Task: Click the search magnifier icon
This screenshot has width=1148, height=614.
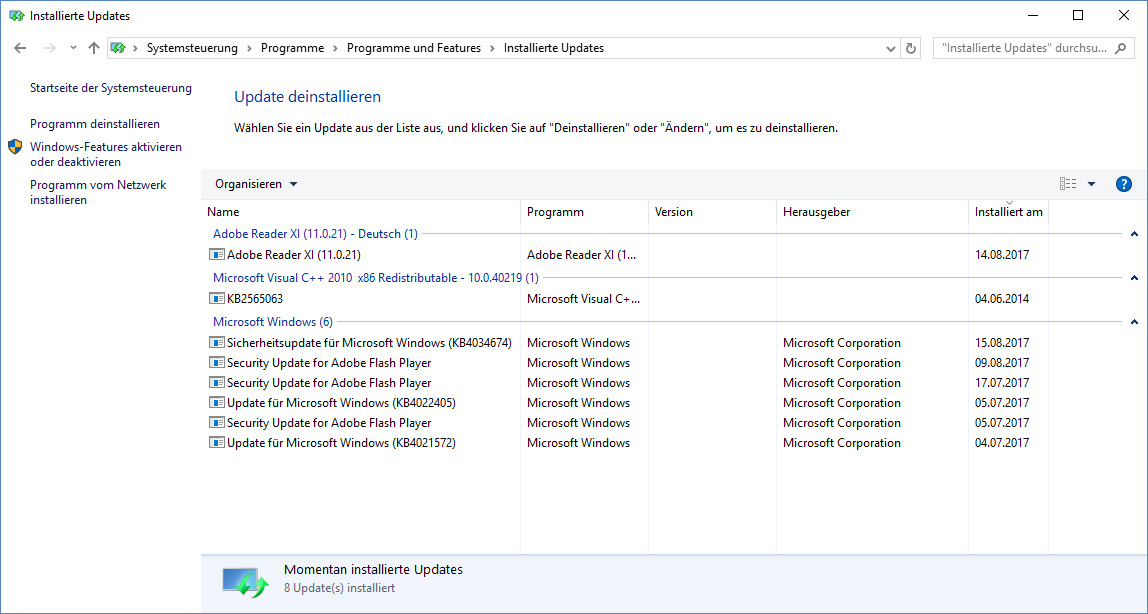Action: pyautogui.click(x=1120, y=48)
